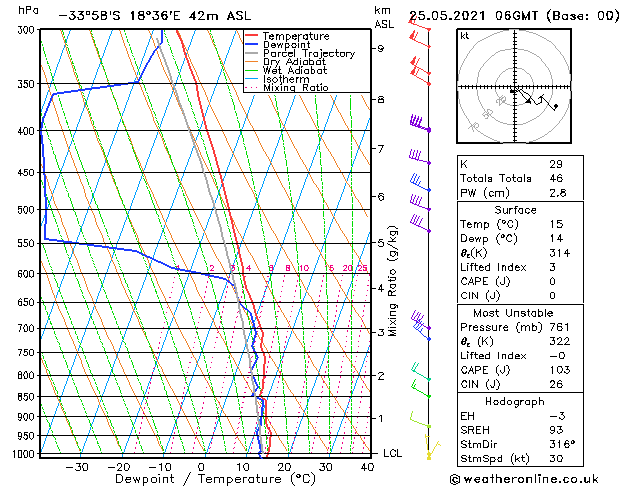Click the hodograph kt label
Screen dimensions: 629x486
[465, 36]
